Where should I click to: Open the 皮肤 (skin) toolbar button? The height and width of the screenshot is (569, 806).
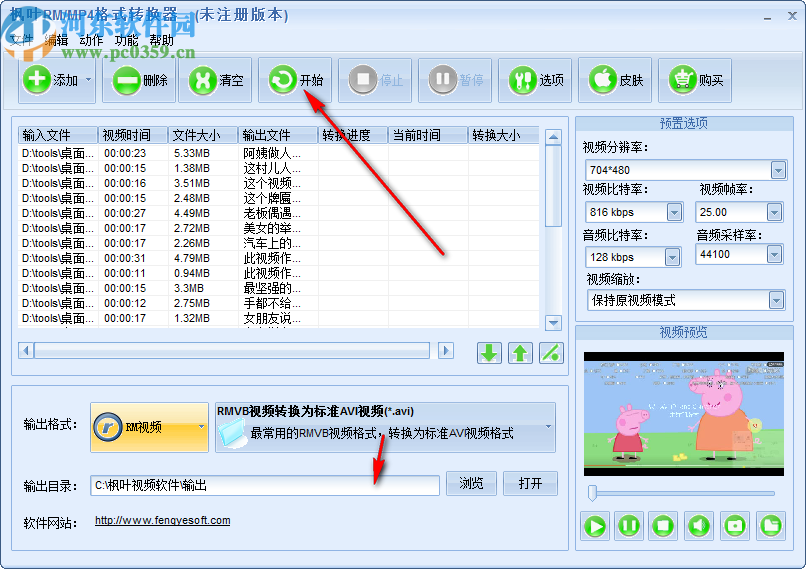(x=615, y=81)
